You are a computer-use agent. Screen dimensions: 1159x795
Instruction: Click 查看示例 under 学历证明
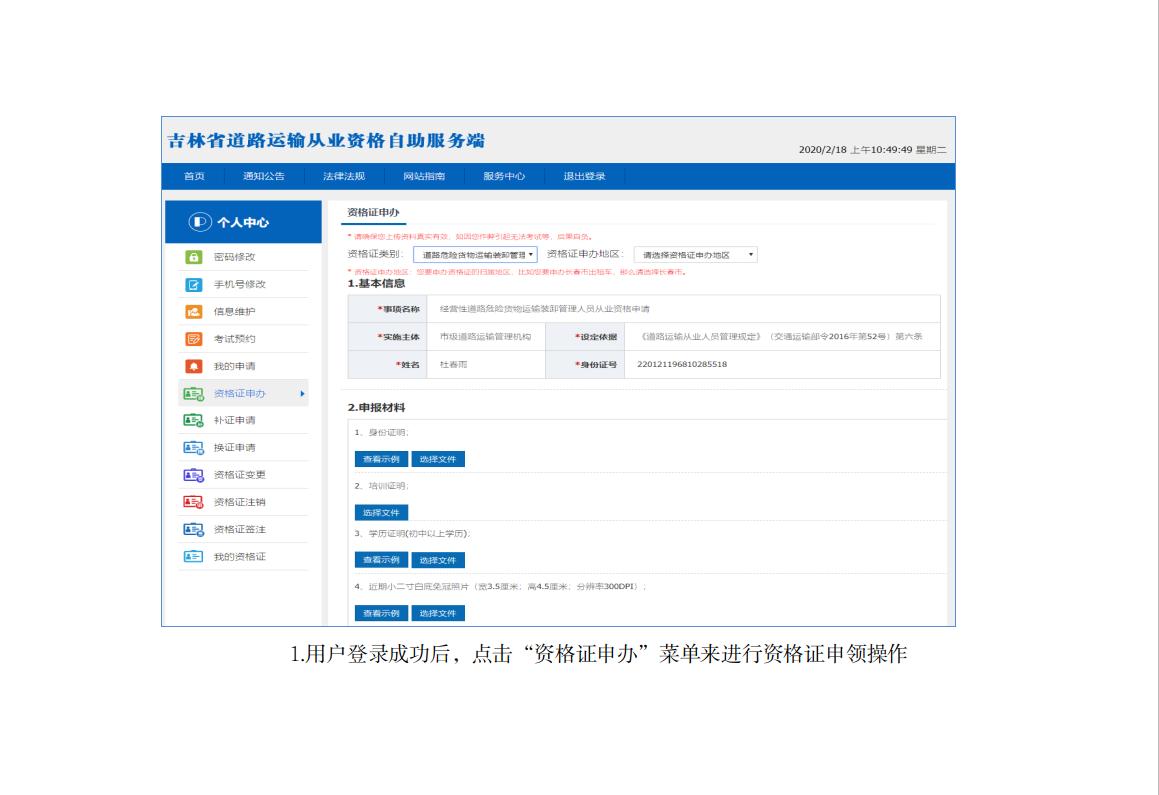tap(381, 560)
